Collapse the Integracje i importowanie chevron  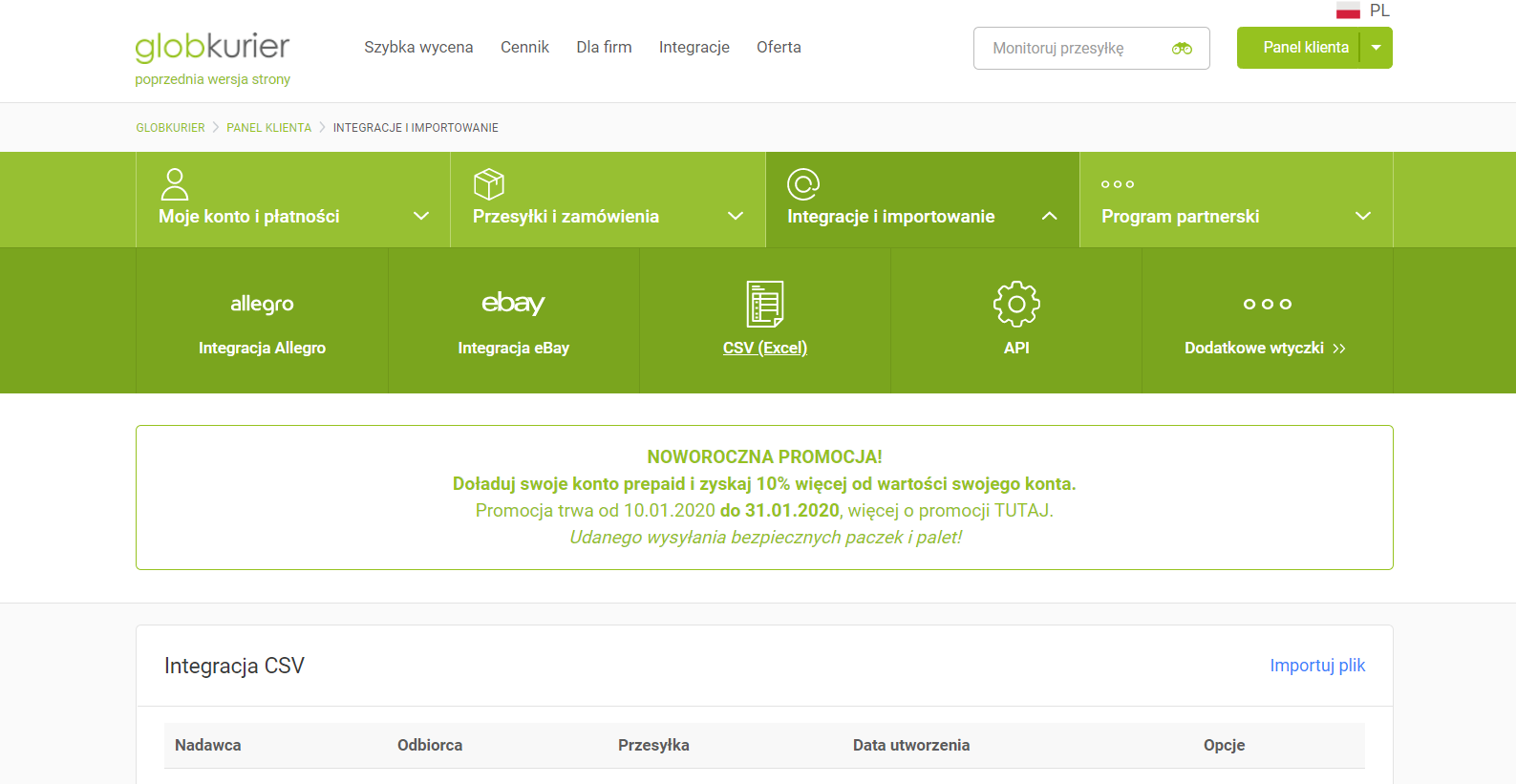[1049, 217]
